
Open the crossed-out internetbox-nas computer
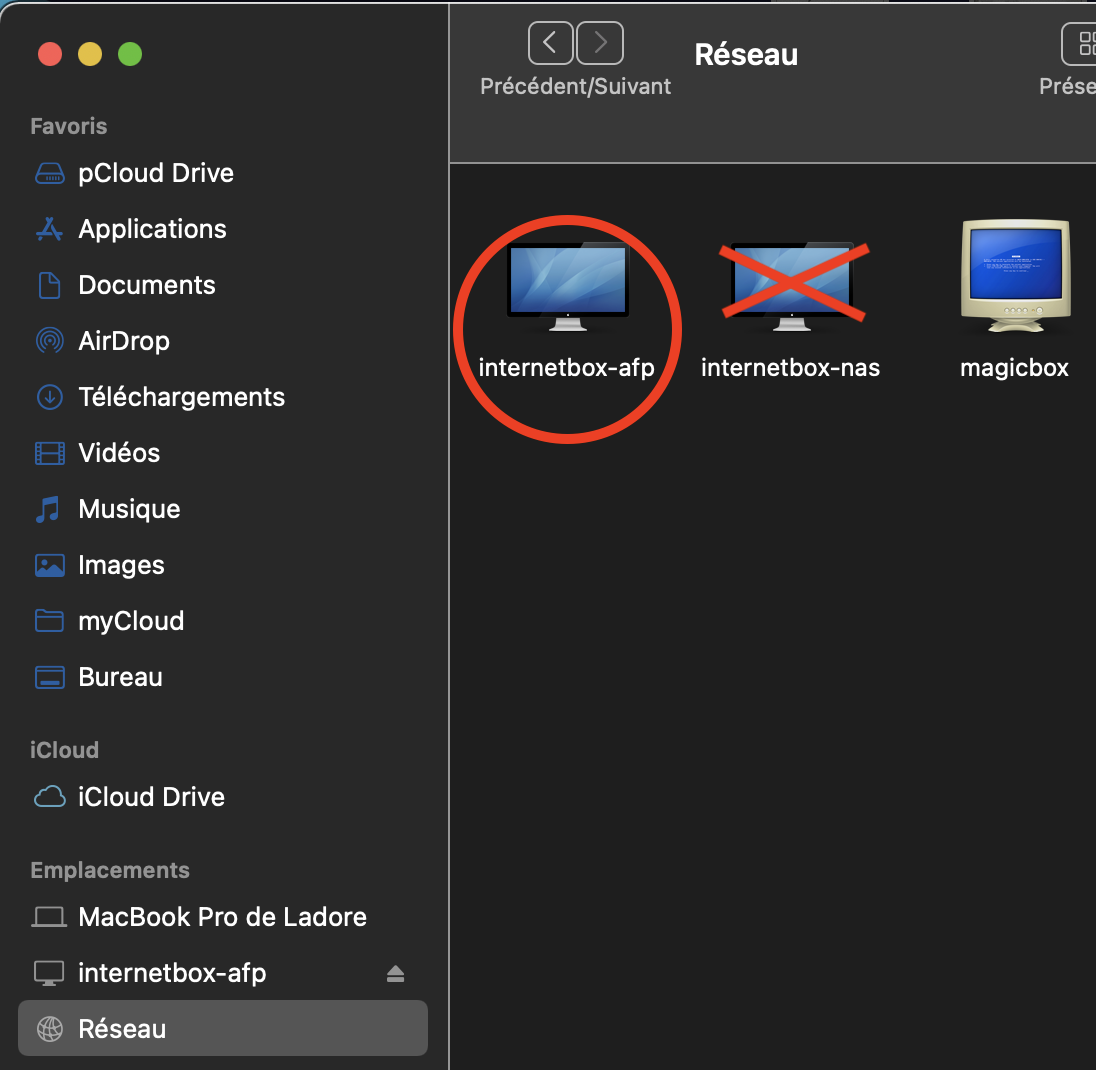(791, 284)
